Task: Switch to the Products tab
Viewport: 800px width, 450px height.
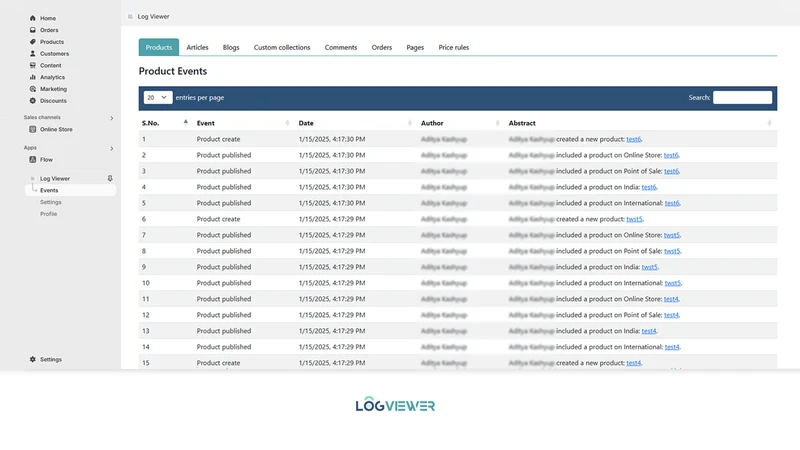Action: [159, 47]
